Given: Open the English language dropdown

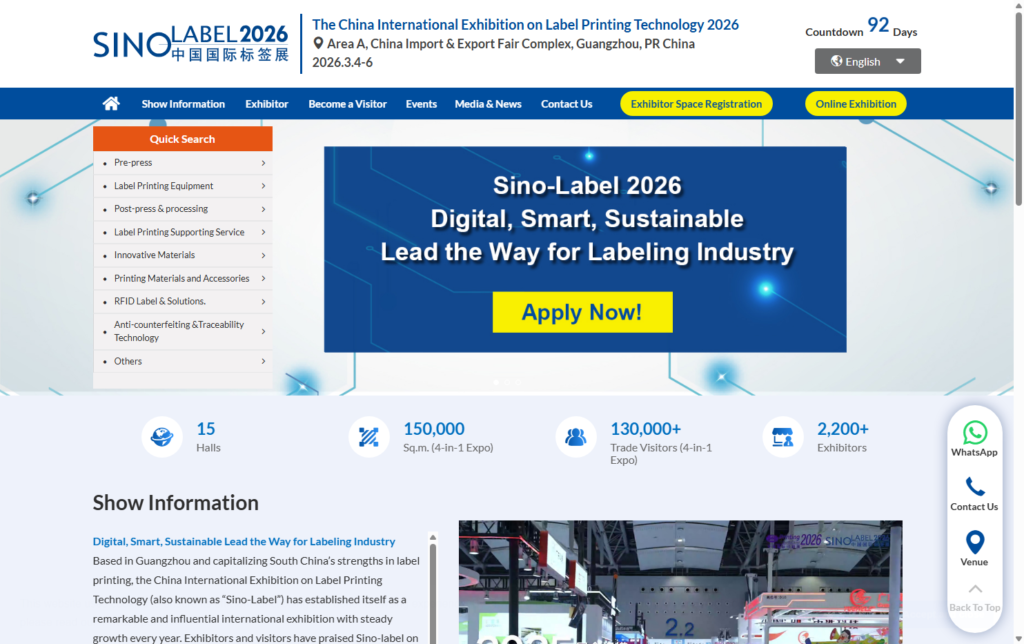Looking at the screenshot, I should [x=867, y=61].
